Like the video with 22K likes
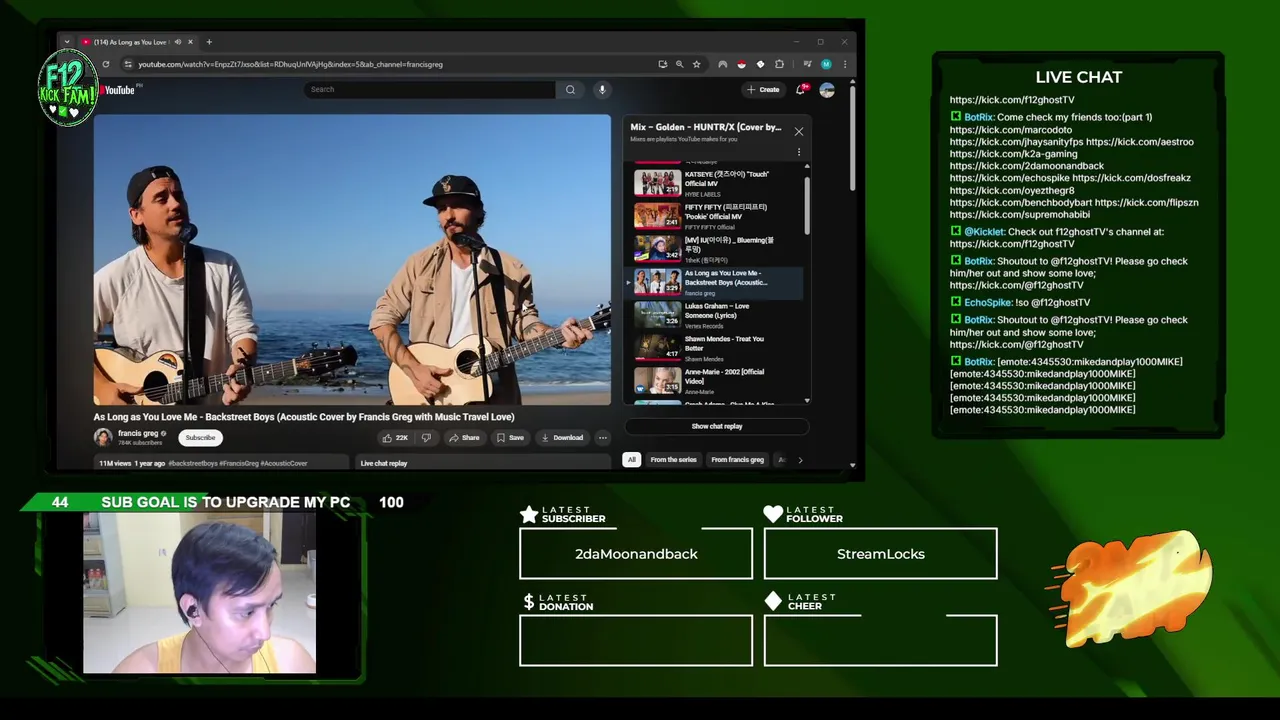Image resolution: width=1280 pixels, height=720 pixels. [x=396, y=437]
